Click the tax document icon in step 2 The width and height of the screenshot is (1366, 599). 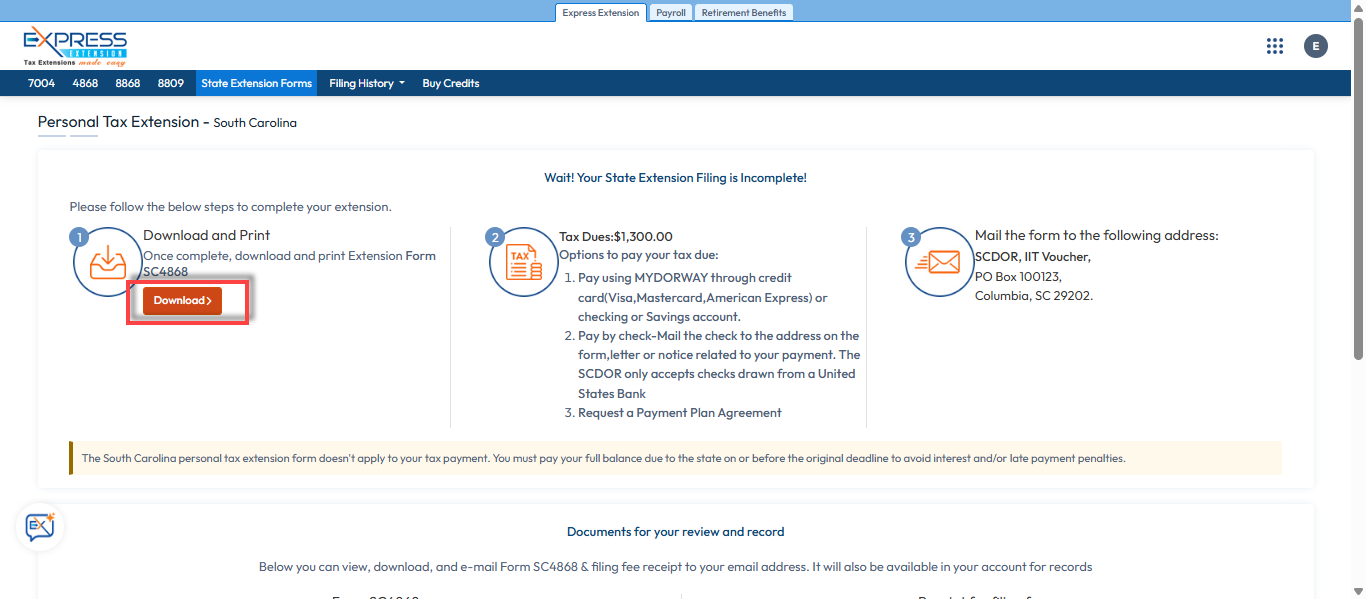point(522,263)
